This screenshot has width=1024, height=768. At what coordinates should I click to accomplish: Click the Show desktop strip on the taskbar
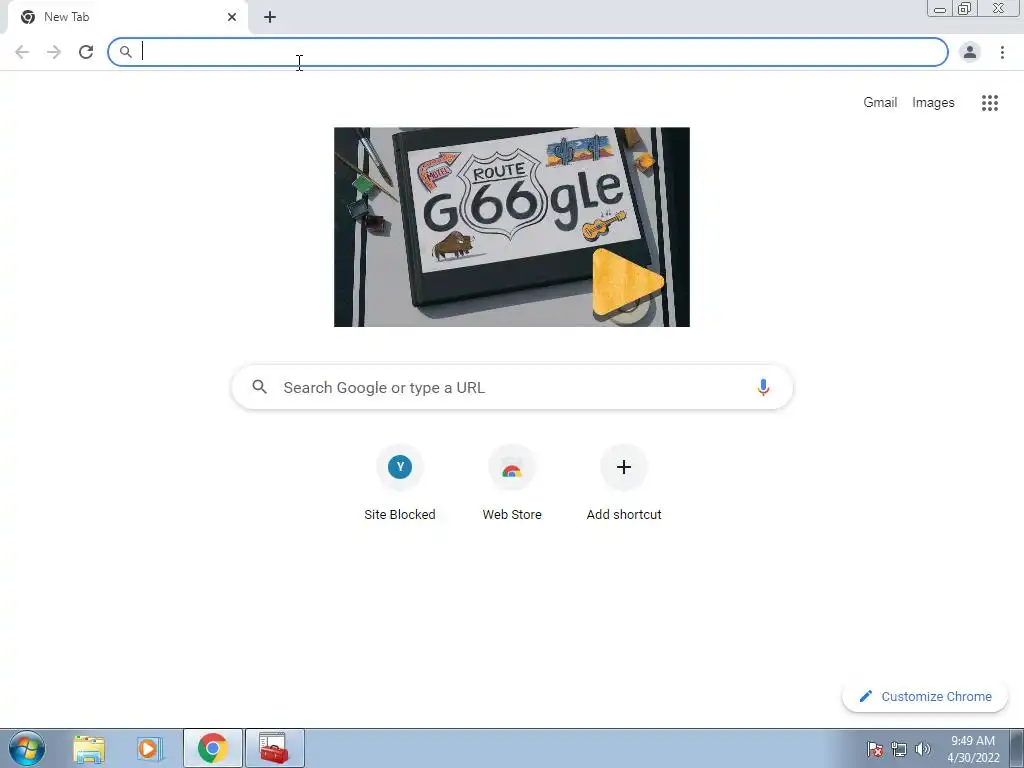[x=1016, y=748]
